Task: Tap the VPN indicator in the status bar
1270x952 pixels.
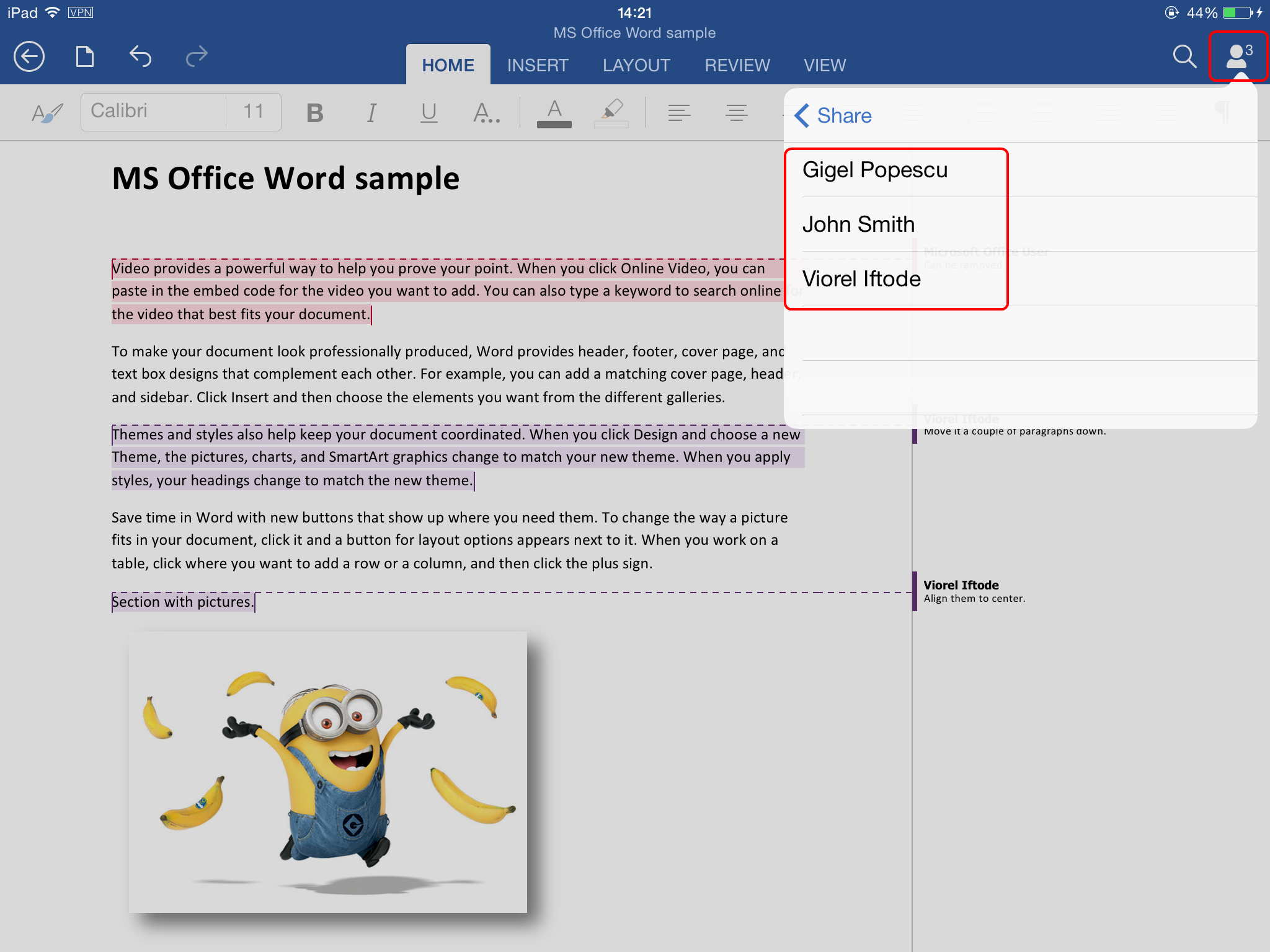Action: 81,12
